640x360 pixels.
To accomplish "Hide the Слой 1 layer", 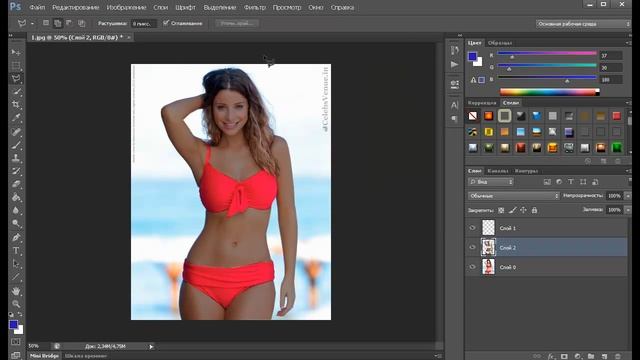I will (473, 228).
